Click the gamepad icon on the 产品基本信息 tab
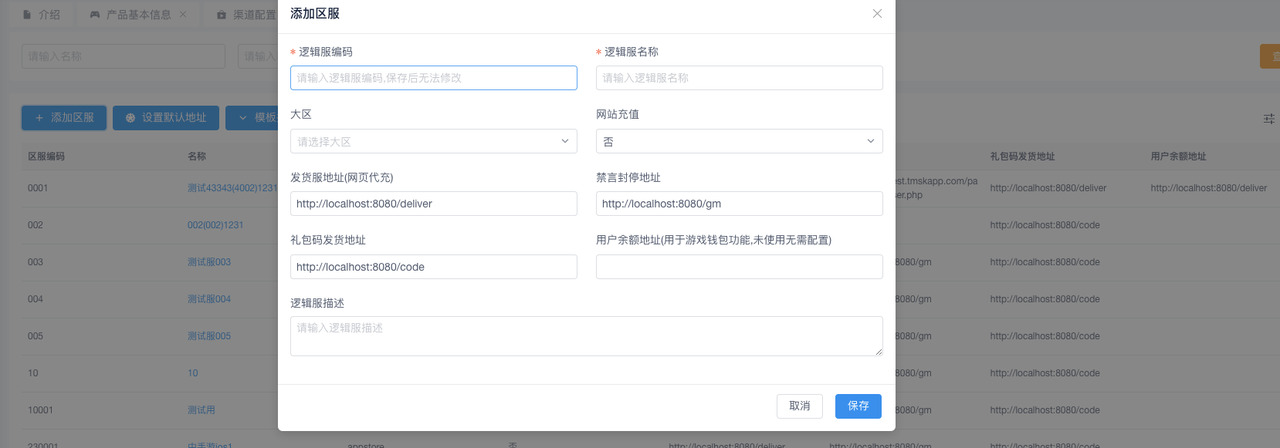This screenshot has height=448, width=1280. click(94, 16)
